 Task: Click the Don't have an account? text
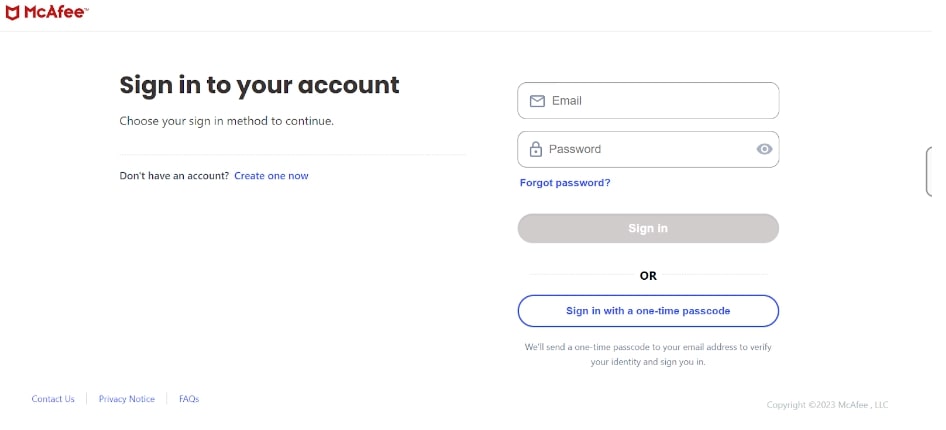pos(174,176)
